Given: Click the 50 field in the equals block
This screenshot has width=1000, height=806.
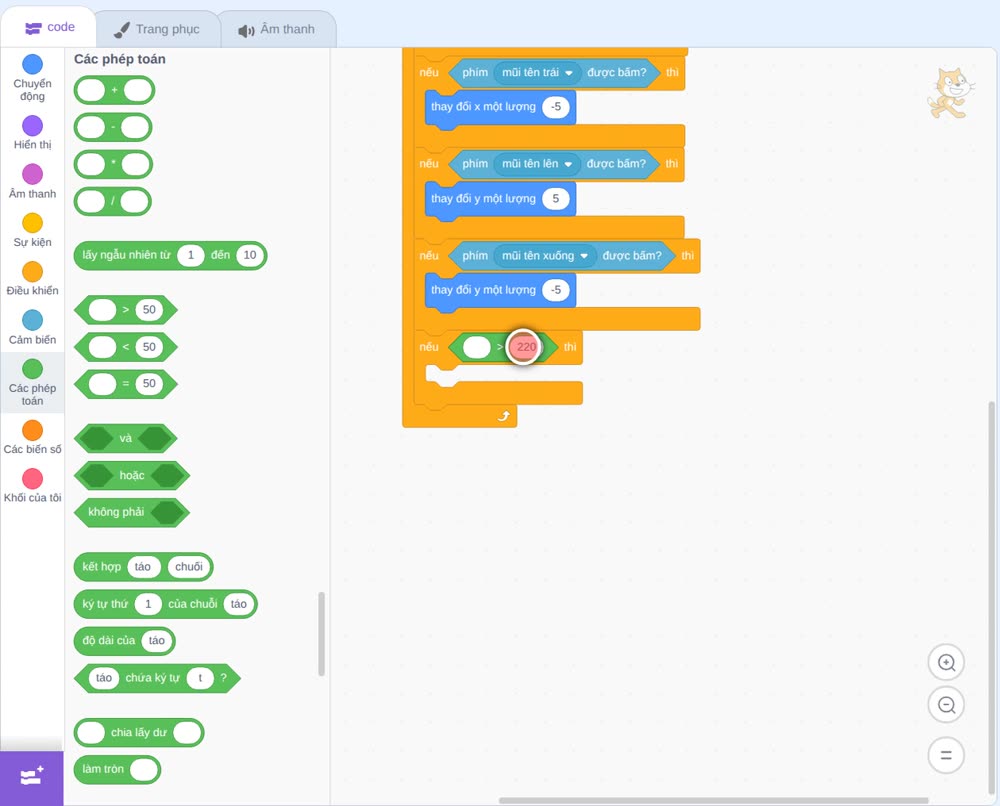Looking at the screenshot, I should pos(149,384).
